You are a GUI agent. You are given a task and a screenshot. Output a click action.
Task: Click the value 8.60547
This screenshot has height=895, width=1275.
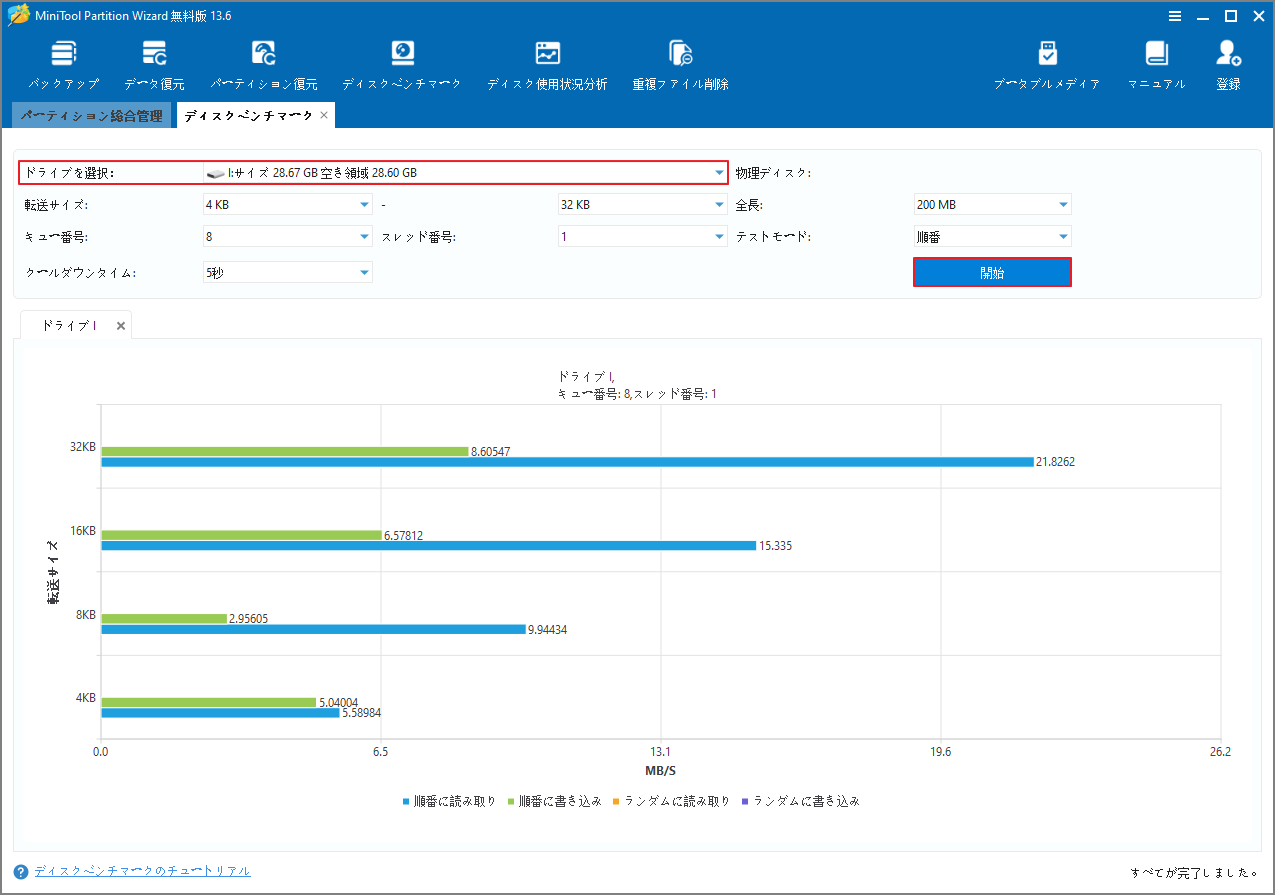(490, 452)
